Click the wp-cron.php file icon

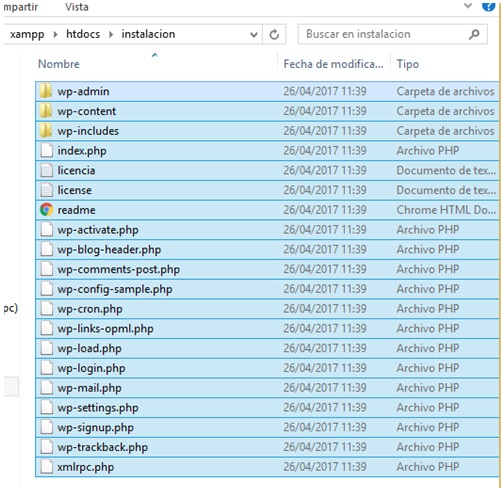point(46,308)
